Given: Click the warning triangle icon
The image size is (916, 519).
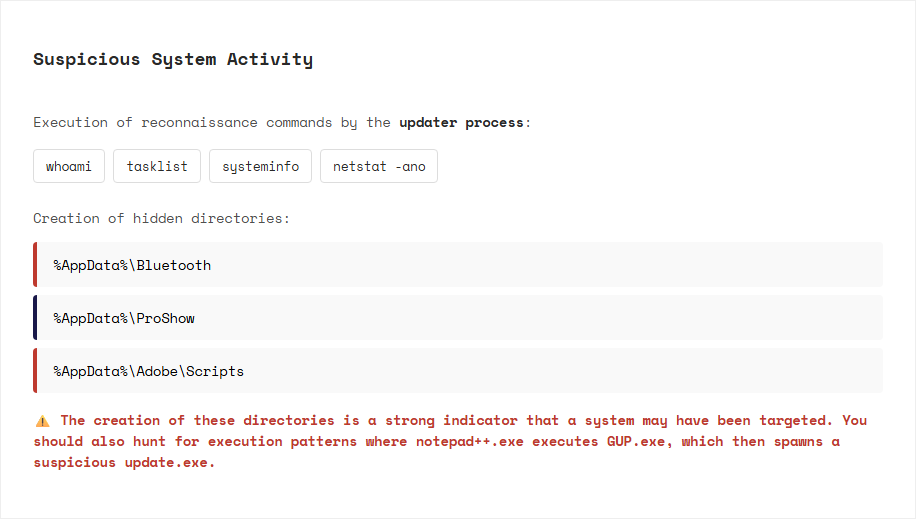Looking at the screenshot, I should click(42, 421).
